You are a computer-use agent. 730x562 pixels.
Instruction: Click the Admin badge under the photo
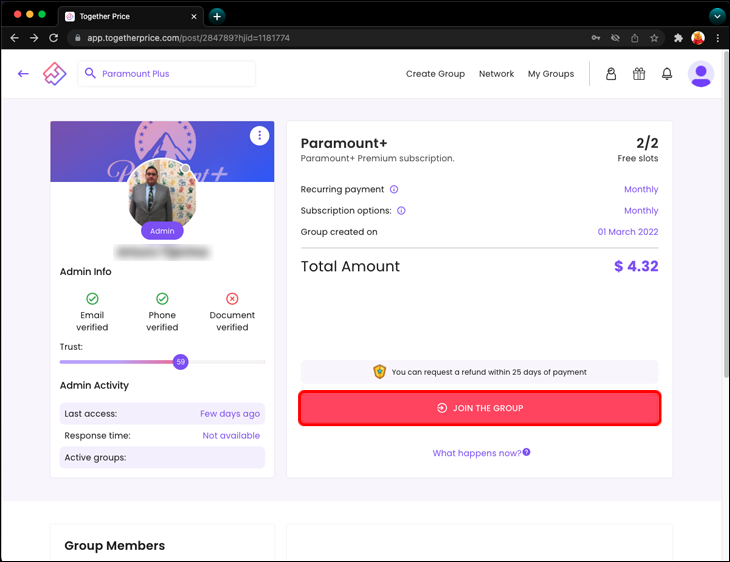162,231
